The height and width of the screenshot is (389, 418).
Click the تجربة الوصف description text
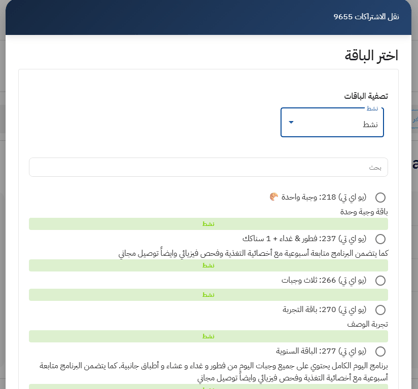[x=367, y=324]
